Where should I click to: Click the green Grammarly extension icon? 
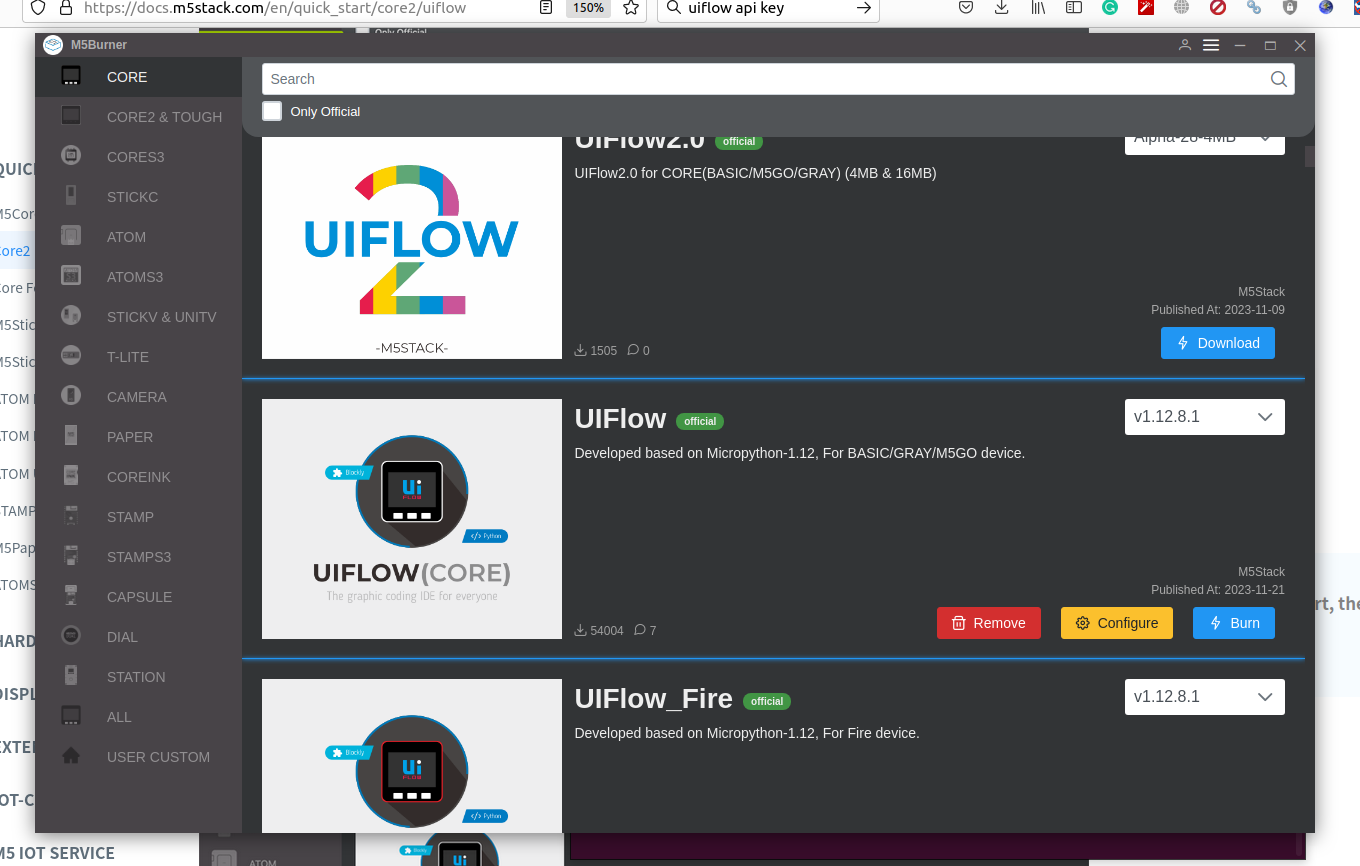coord(1110,8)
